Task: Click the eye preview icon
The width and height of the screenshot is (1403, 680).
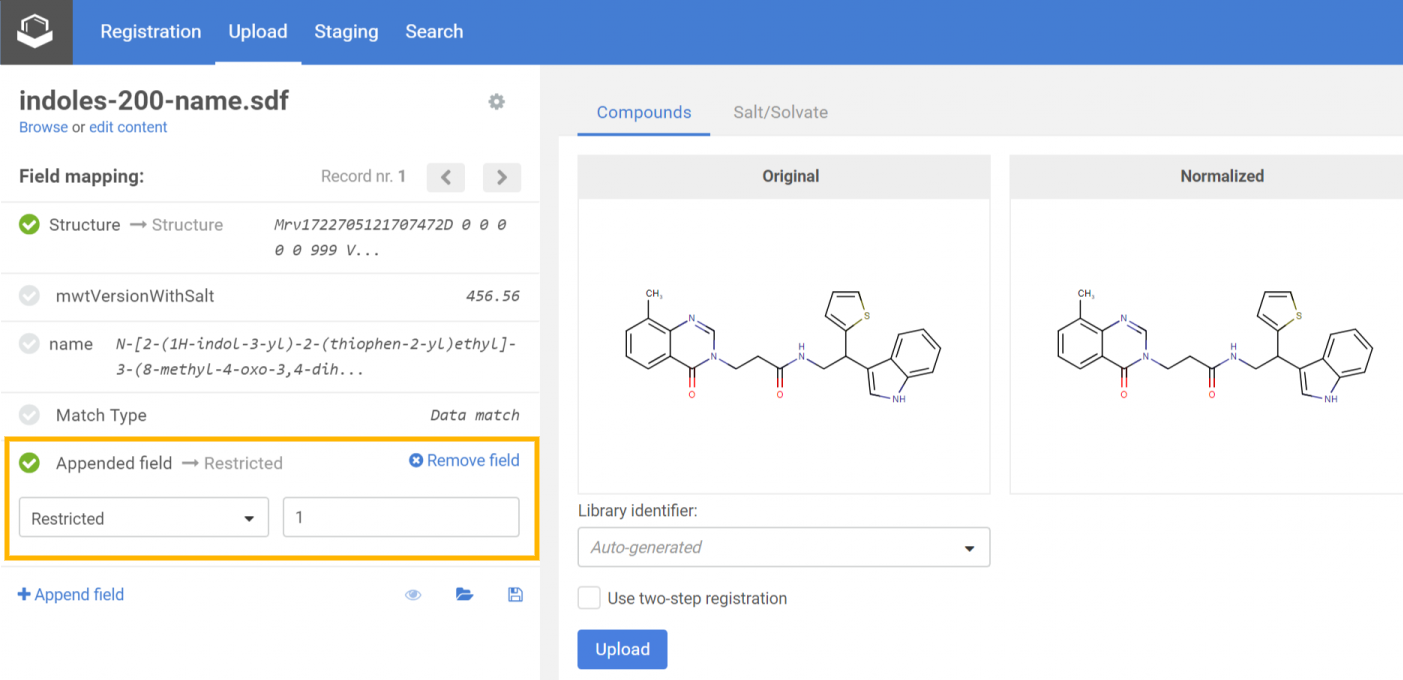Action: [x=413, y=595]
